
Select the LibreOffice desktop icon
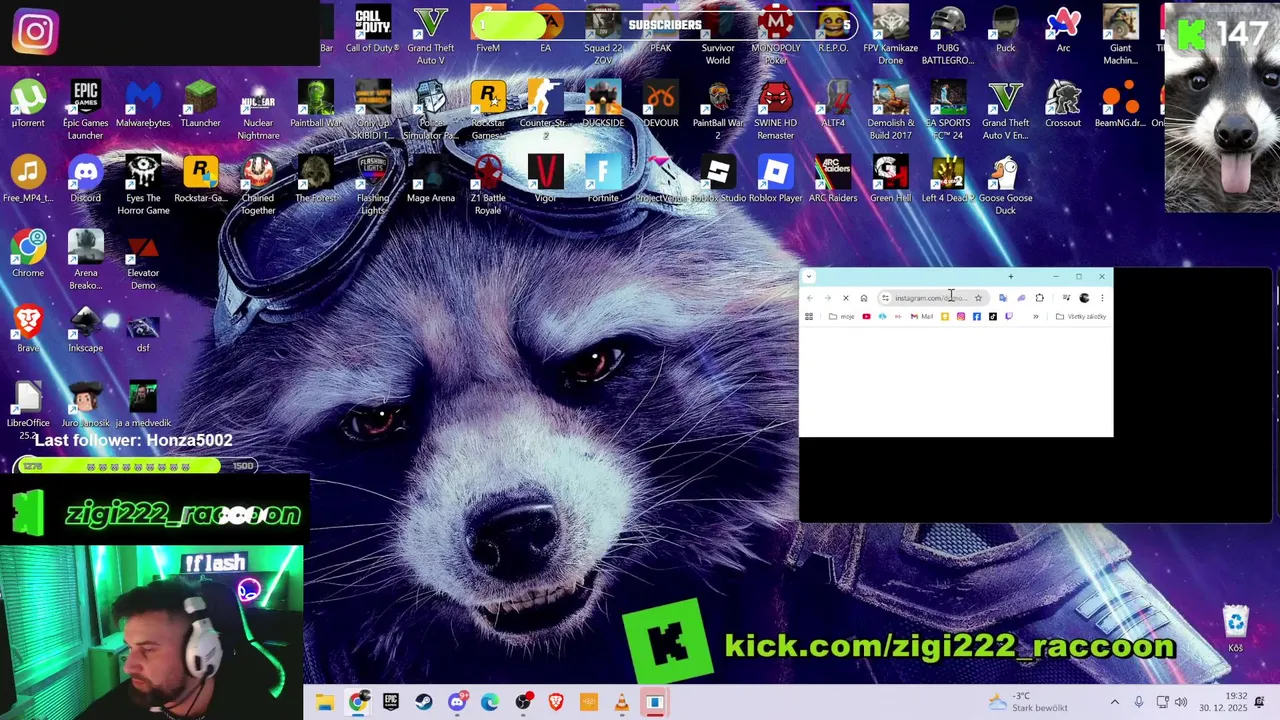(28, 408)
